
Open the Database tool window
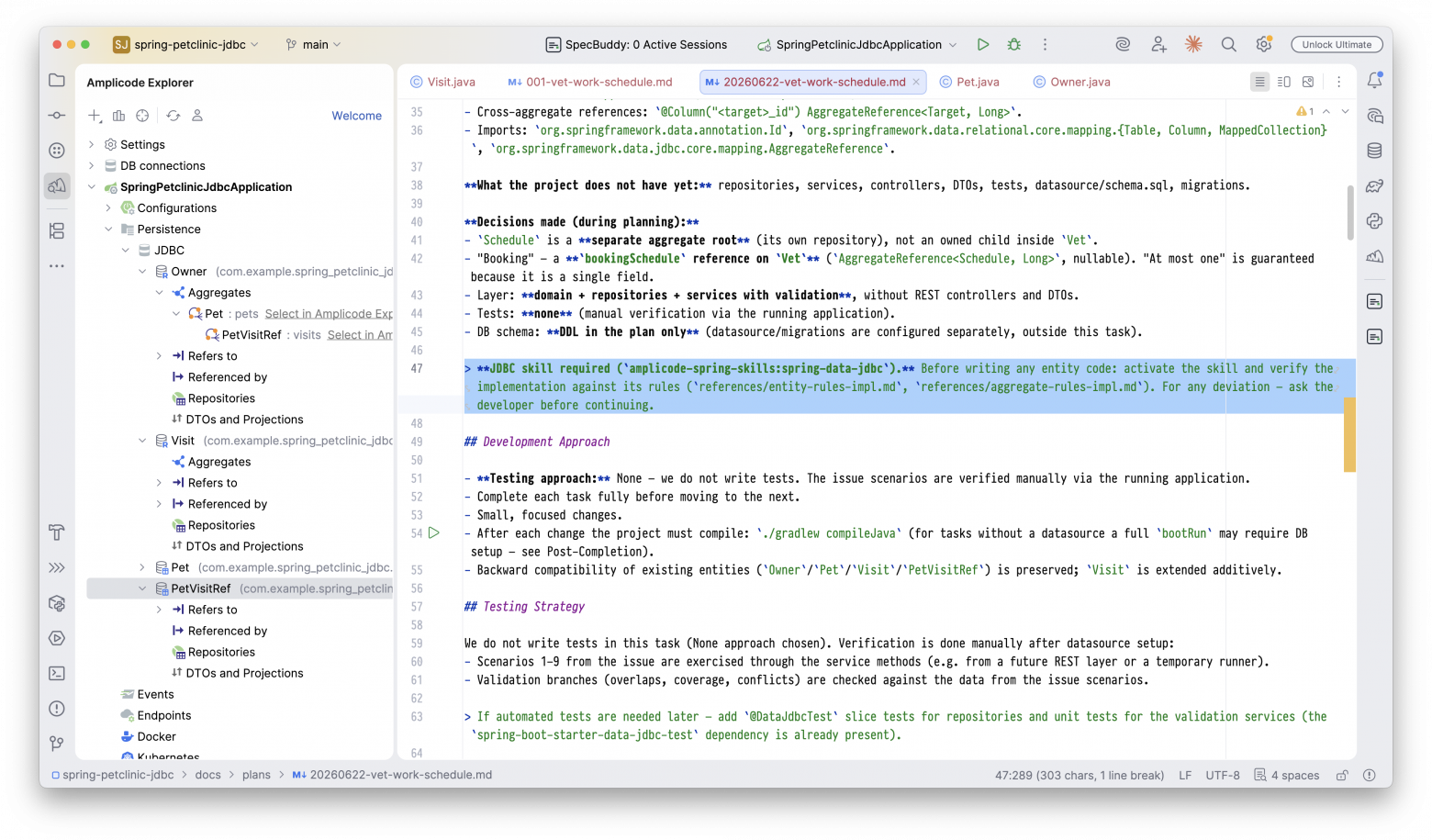coord(1374,151)
